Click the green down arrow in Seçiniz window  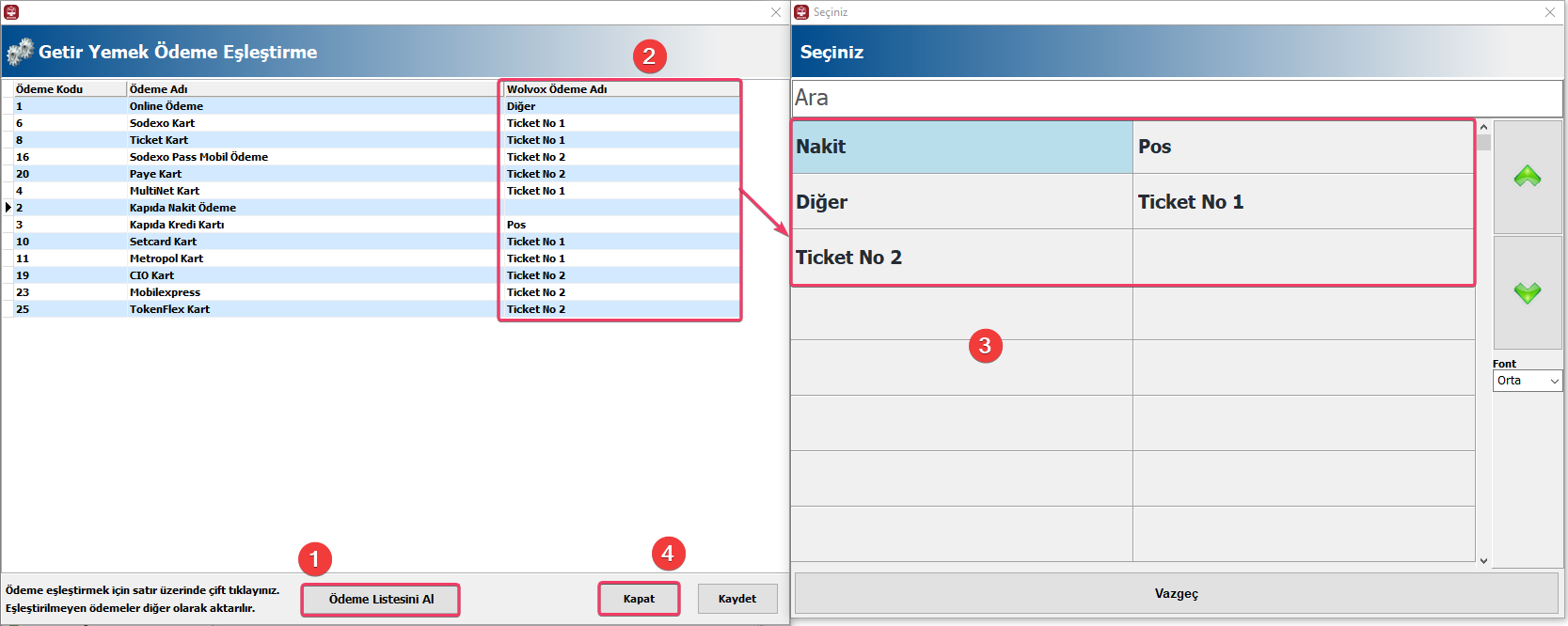1527,292
